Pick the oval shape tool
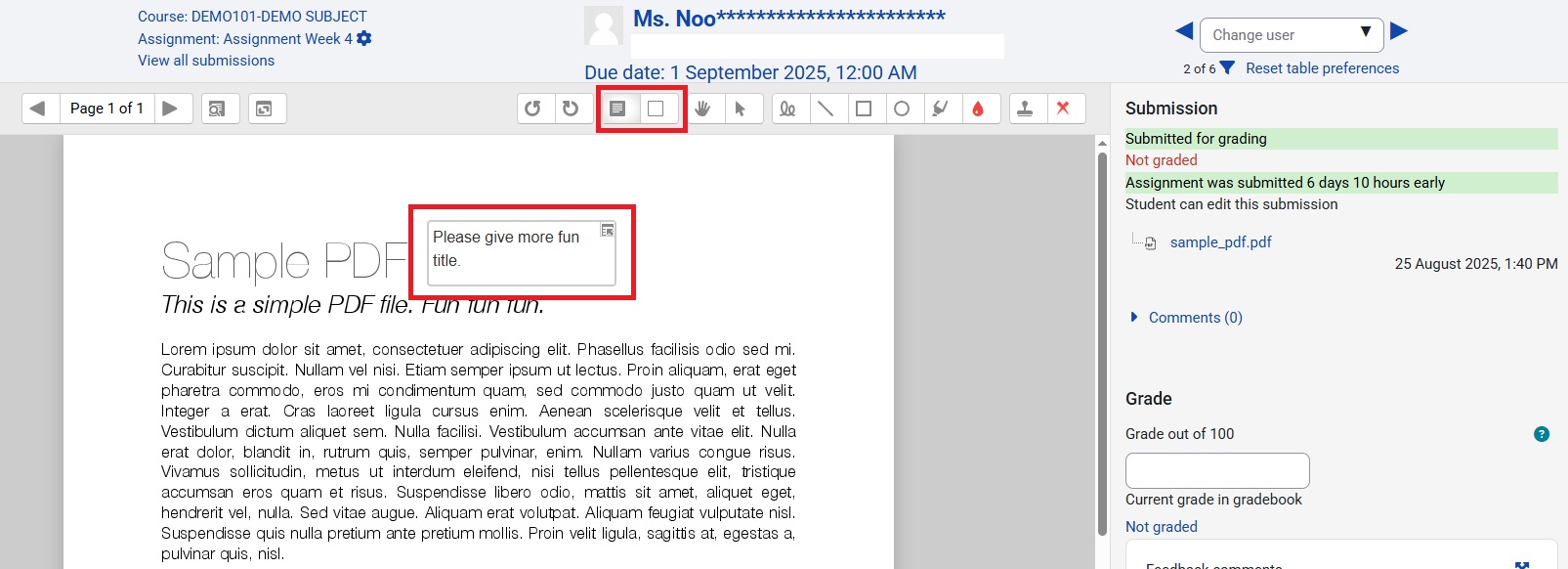 902,109
